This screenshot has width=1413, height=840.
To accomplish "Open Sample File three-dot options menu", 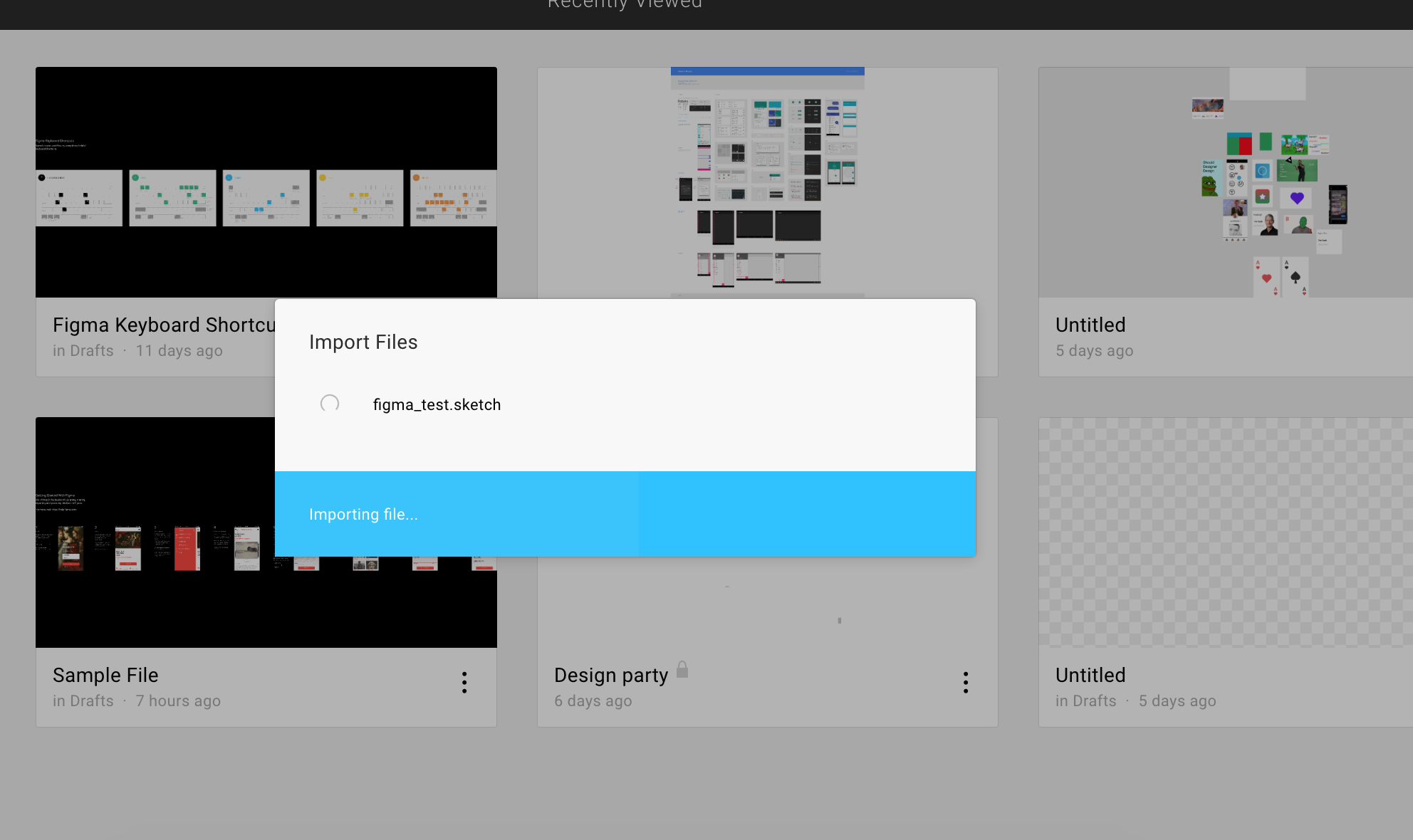I will (464, 682).
